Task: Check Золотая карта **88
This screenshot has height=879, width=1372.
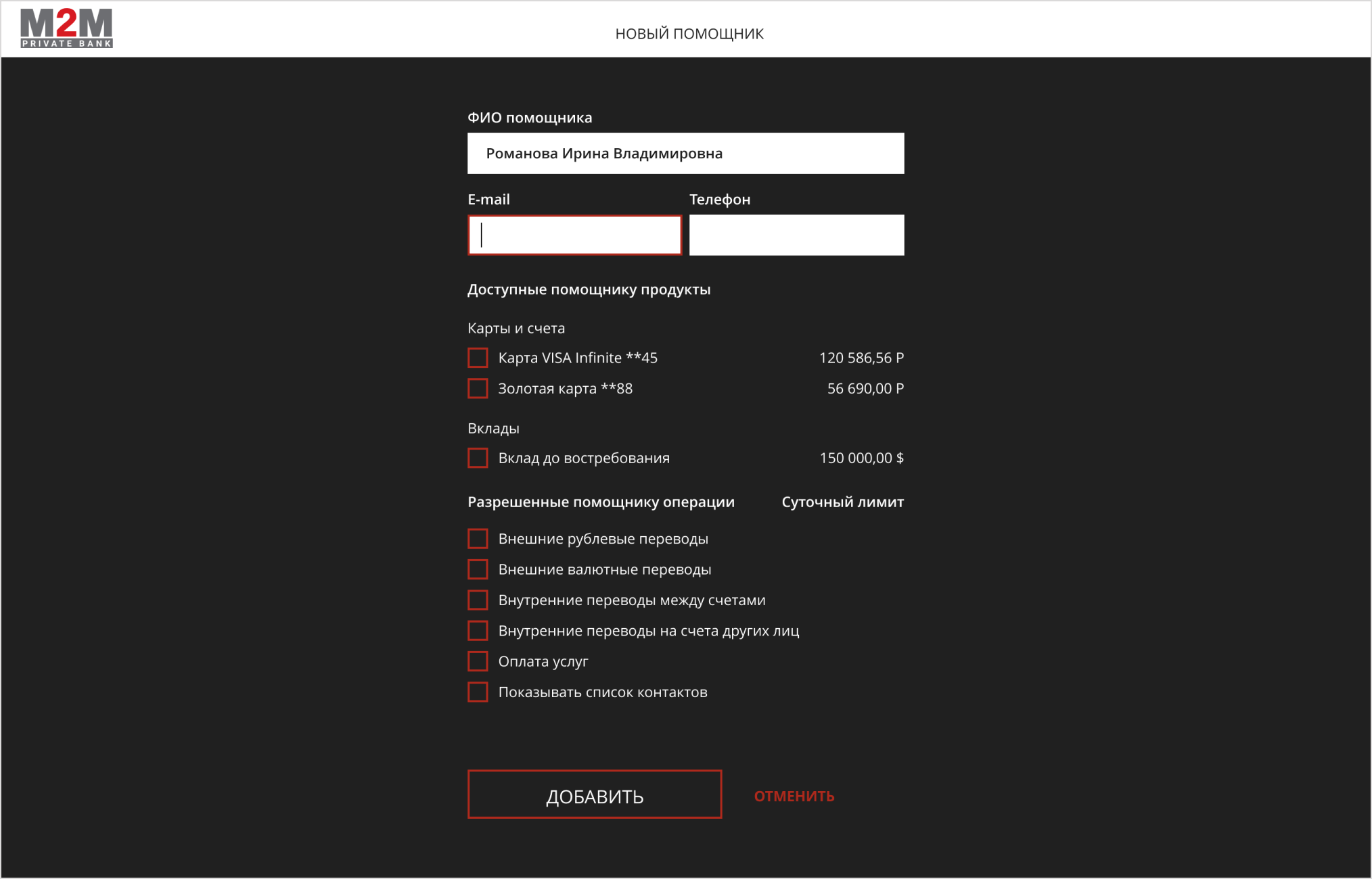Action: [478, 388]
